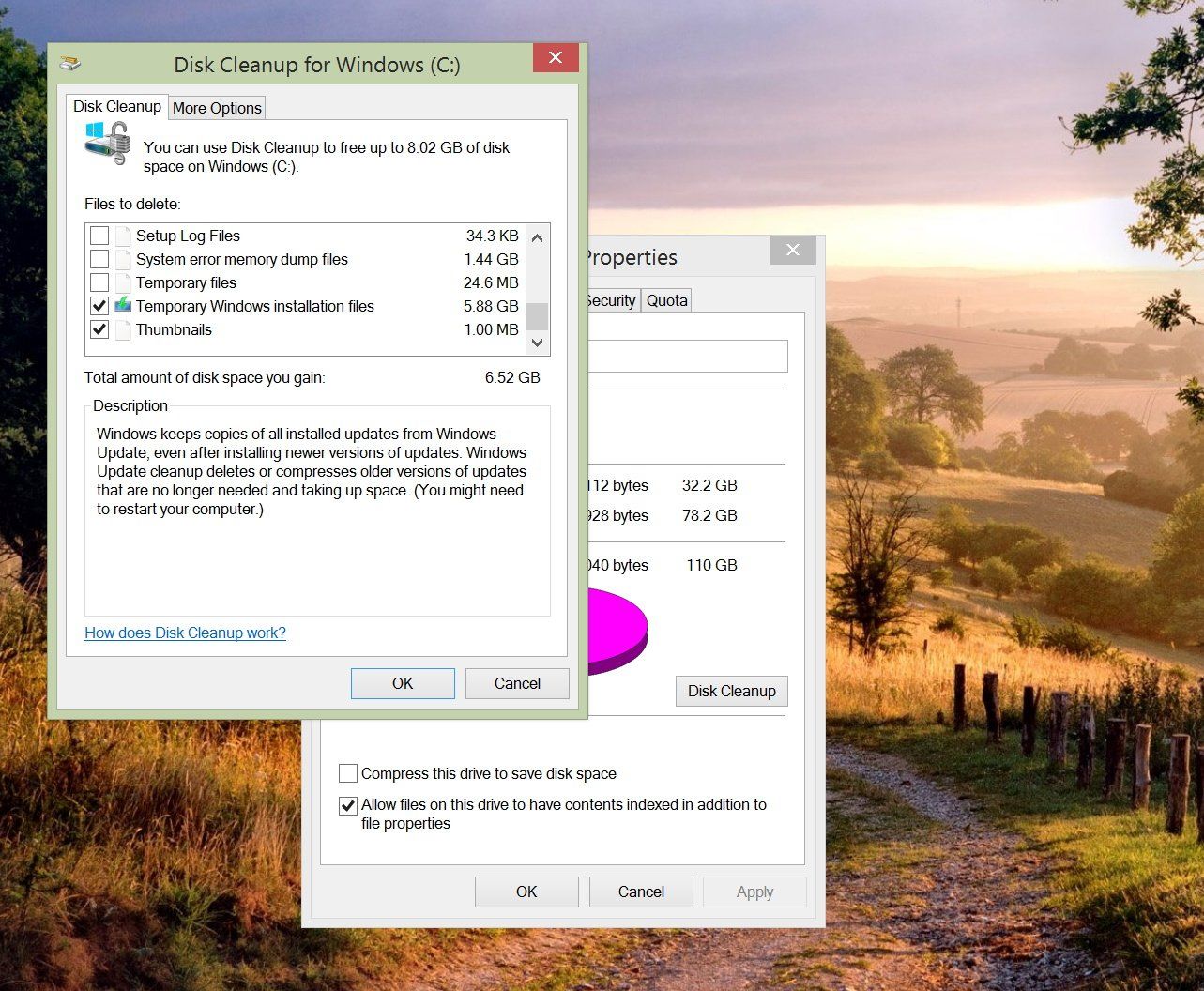
Task: Open the Security tab in Properties
Action: click(x=609, y=300)
